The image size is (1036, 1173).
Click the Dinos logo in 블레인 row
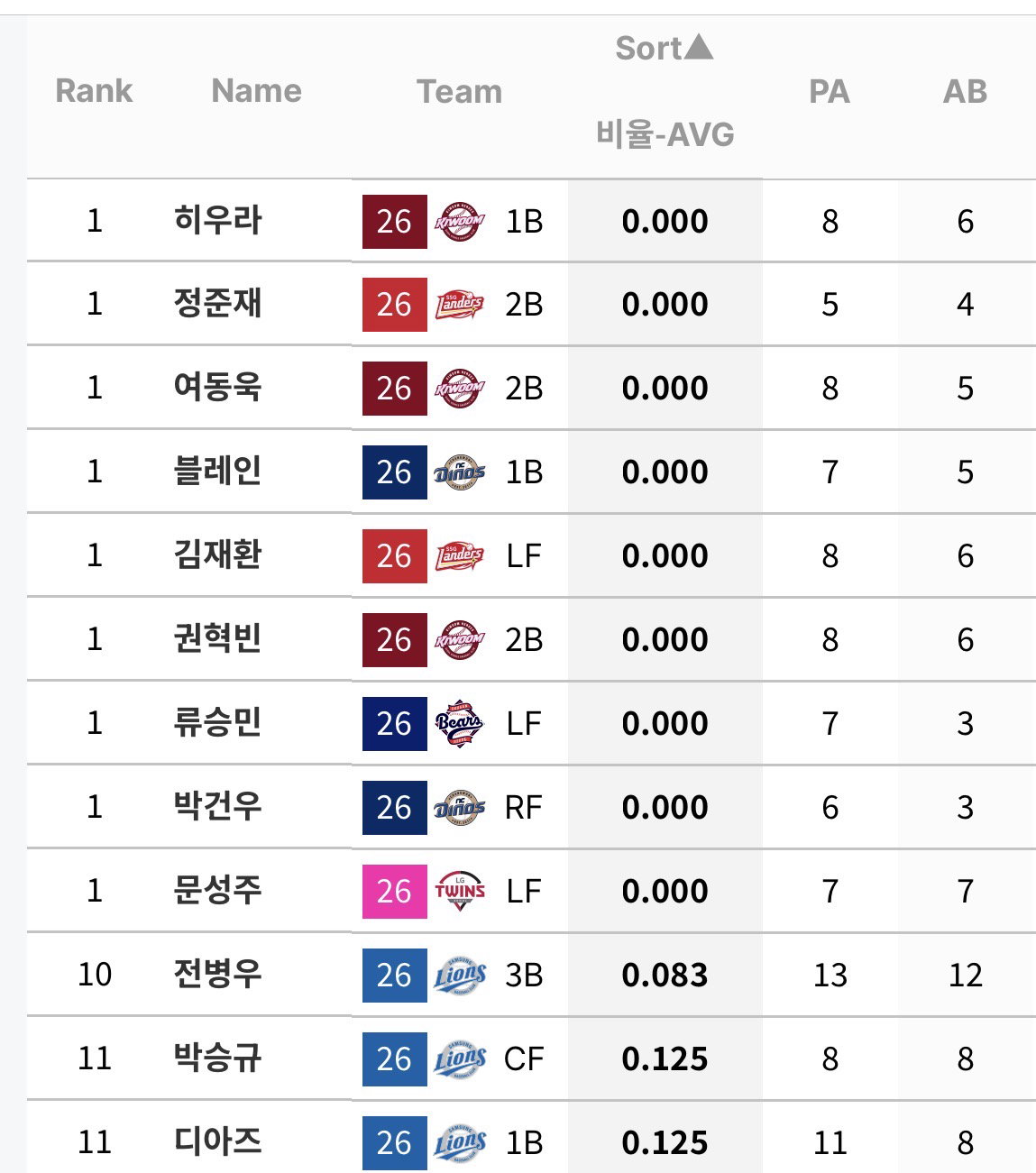tap(460, 472)
